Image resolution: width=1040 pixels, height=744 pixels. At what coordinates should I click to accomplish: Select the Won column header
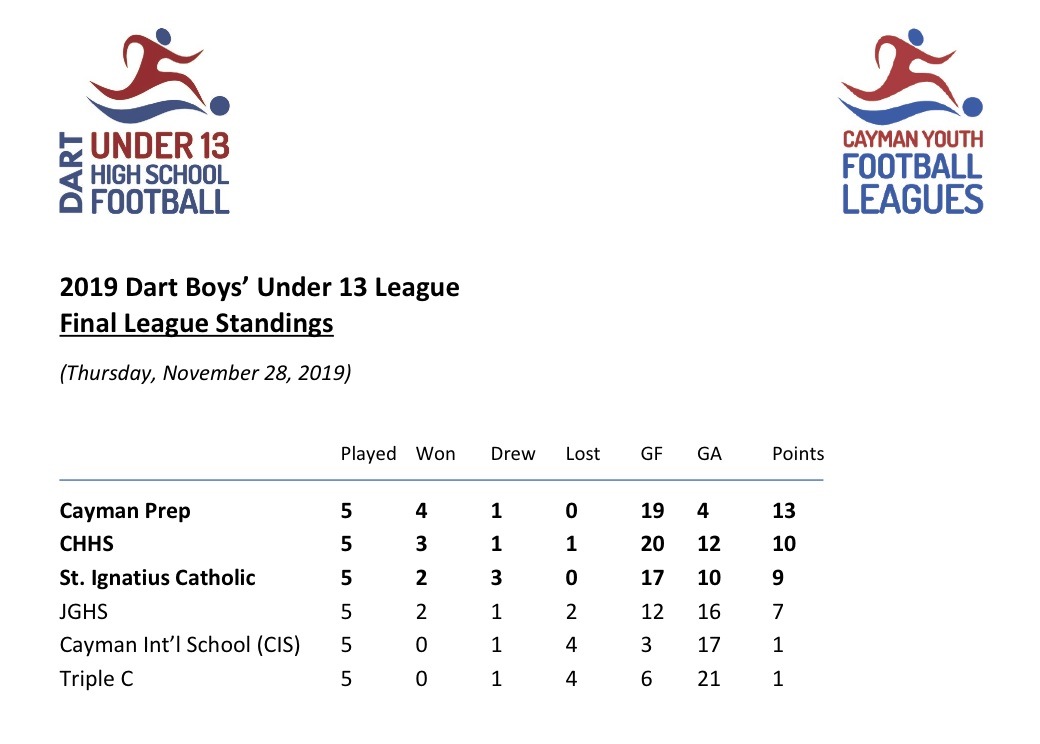point(435,454)
